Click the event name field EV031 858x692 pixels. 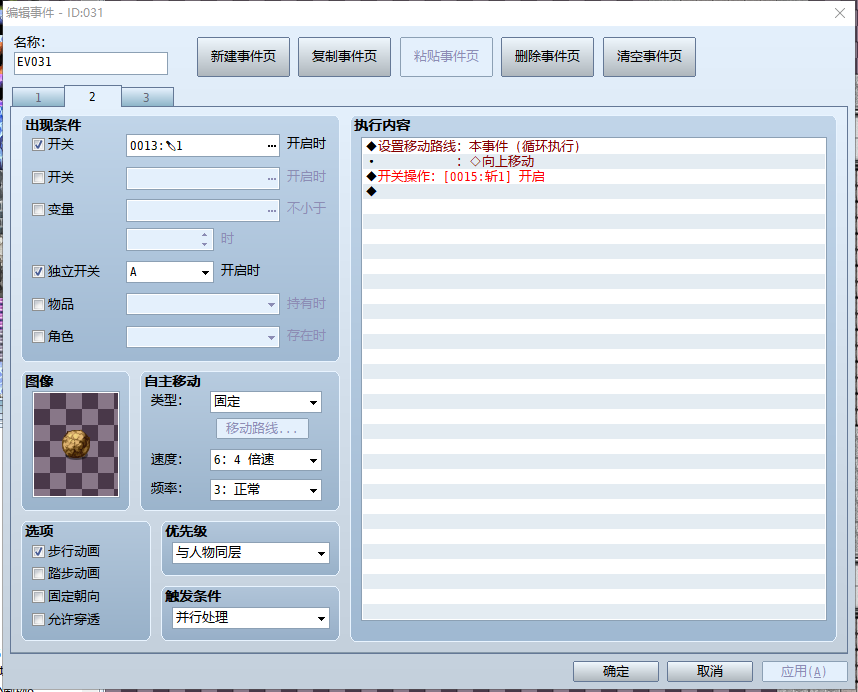91,63
